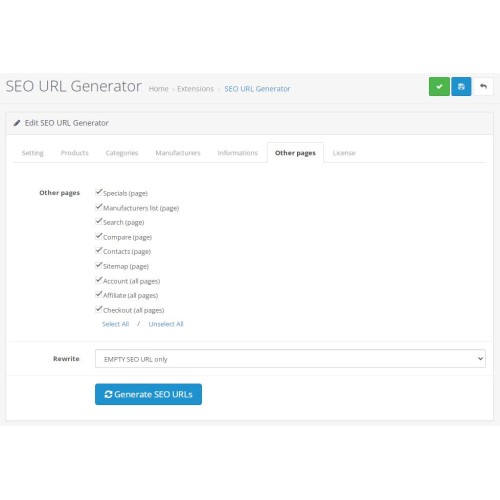500x500 pixels.
Task: Open the Rewrite dropdown menu
Action: click(290, 359)
